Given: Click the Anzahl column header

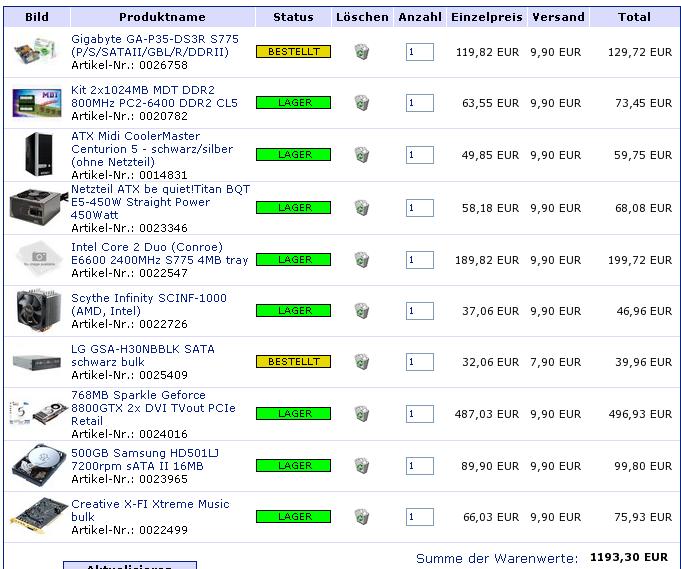Looking at the screenshot, I should pyautogui.click(x=420, y=17).
